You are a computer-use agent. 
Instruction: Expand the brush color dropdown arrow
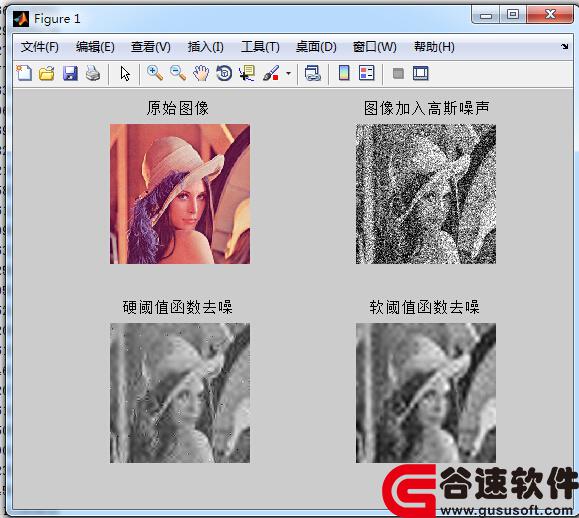tap(288, 73)
